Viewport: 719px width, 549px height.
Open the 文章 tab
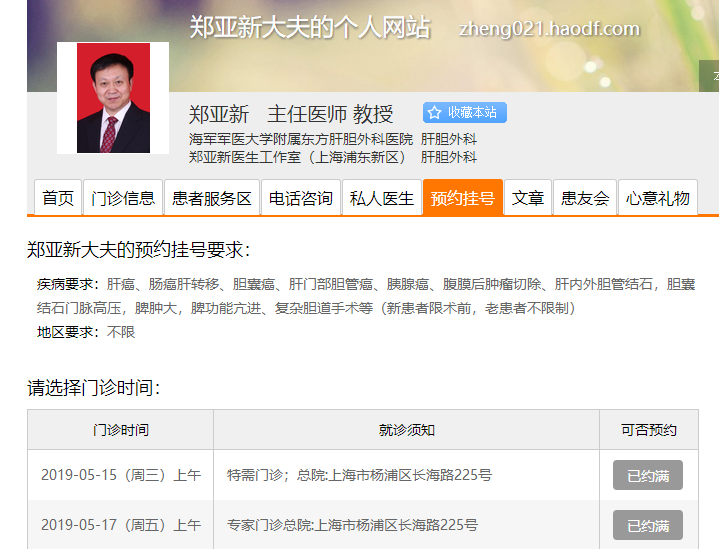click(x=528, y=198)
